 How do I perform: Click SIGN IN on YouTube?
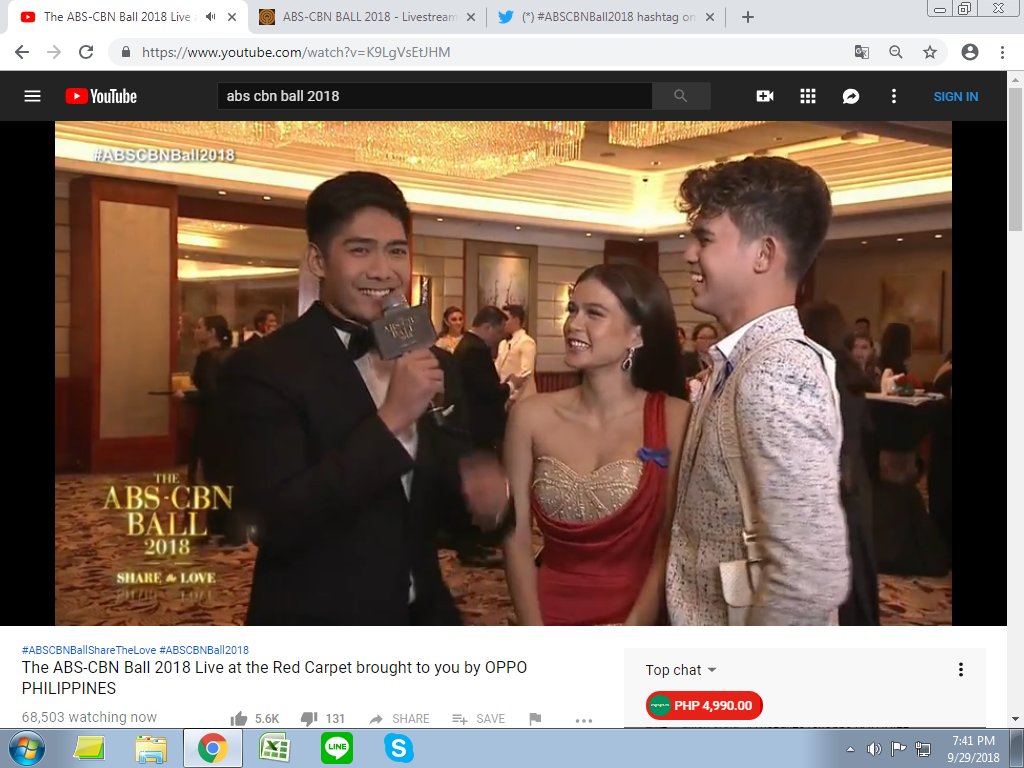coord(955,97)
